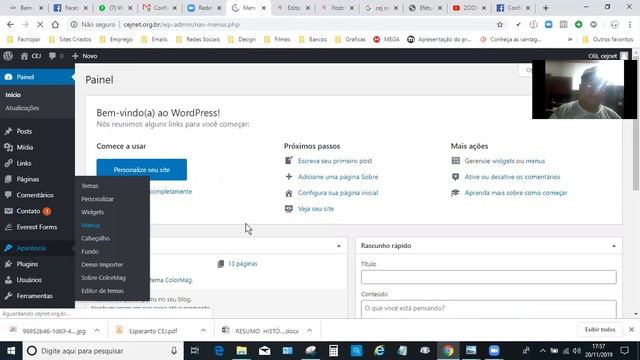Viewport: 640px width, 360px height.
Task: Open the Posts pin icon menu
Action: (9, 131)
